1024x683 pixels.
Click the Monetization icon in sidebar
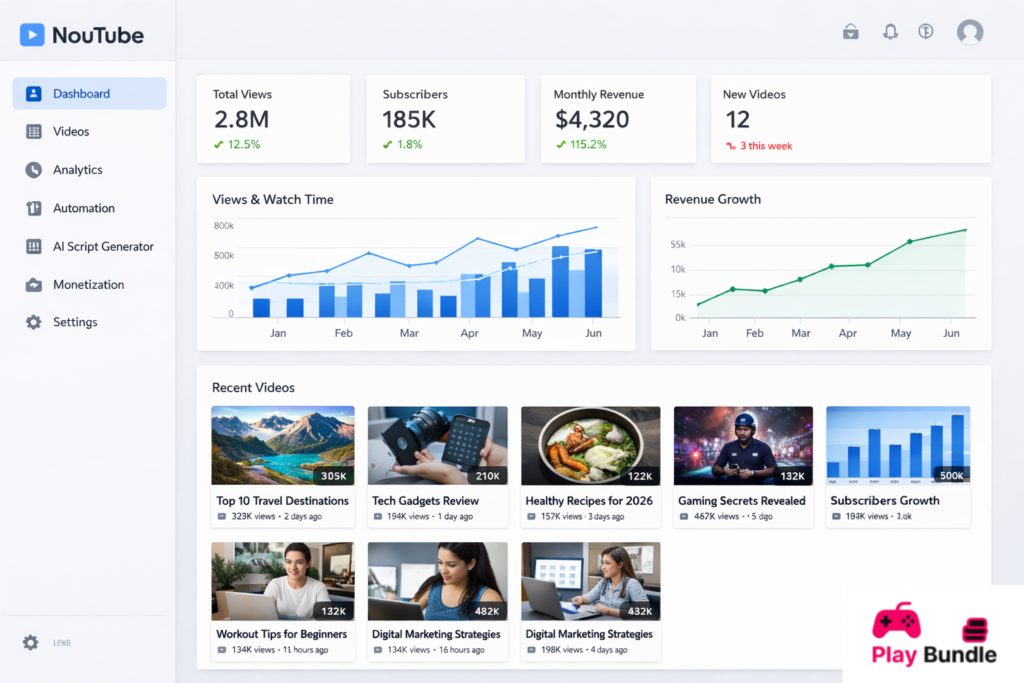coord(34,285)
